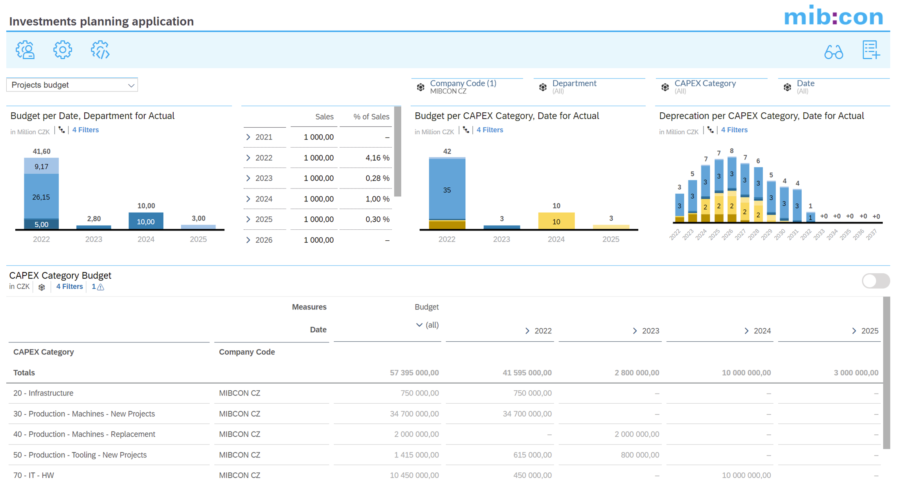Expand the 2022 row in Sales table
This screenshot has width=900, height=494.
[x=249, y=158]
